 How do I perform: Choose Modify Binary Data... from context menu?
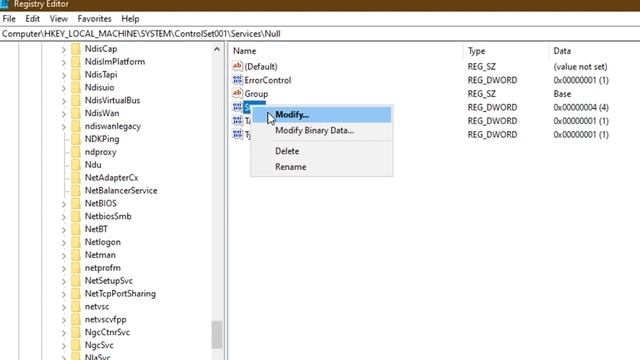[322, 131]
